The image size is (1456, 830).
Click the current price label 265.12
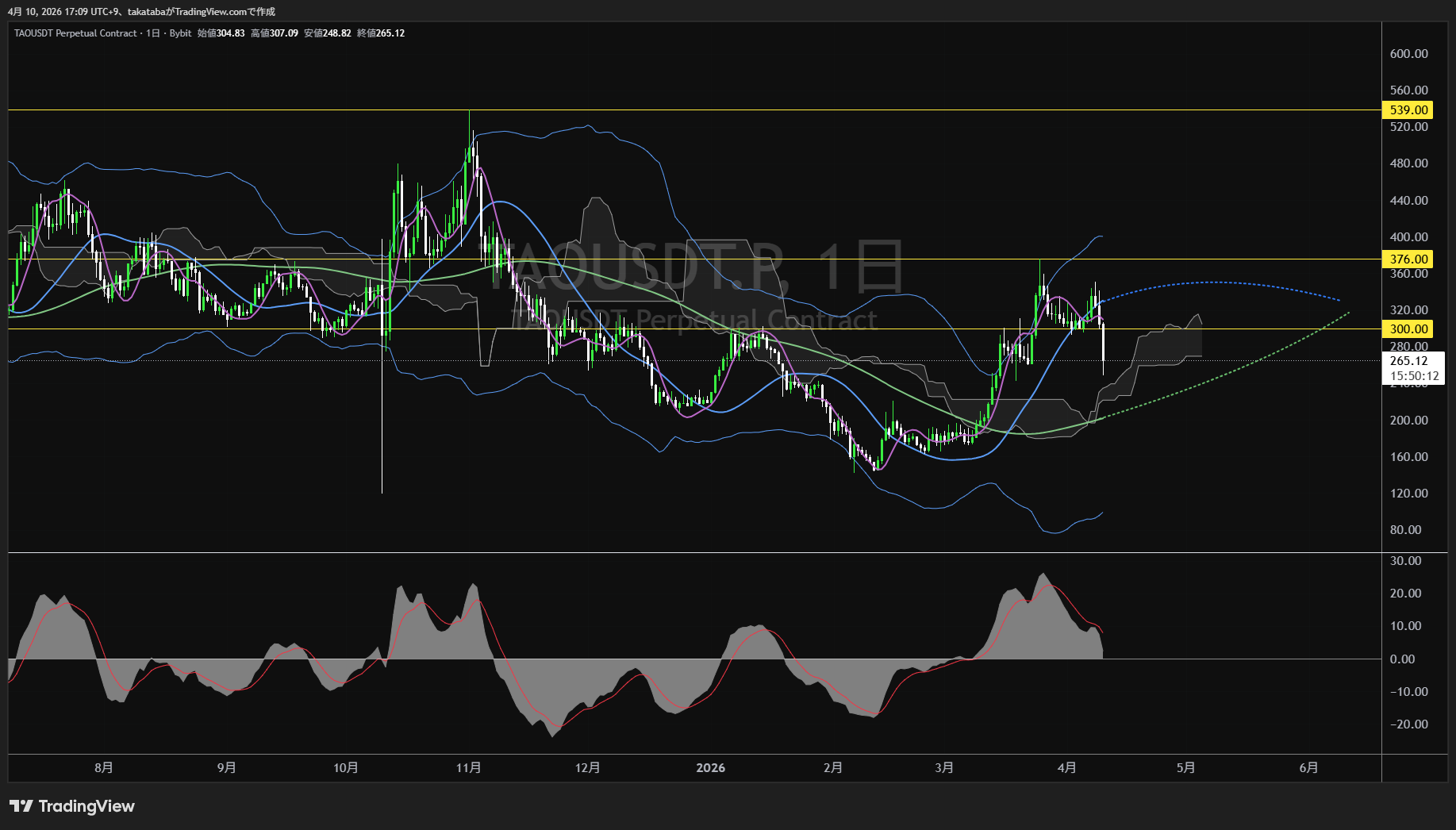(1408, 361)
